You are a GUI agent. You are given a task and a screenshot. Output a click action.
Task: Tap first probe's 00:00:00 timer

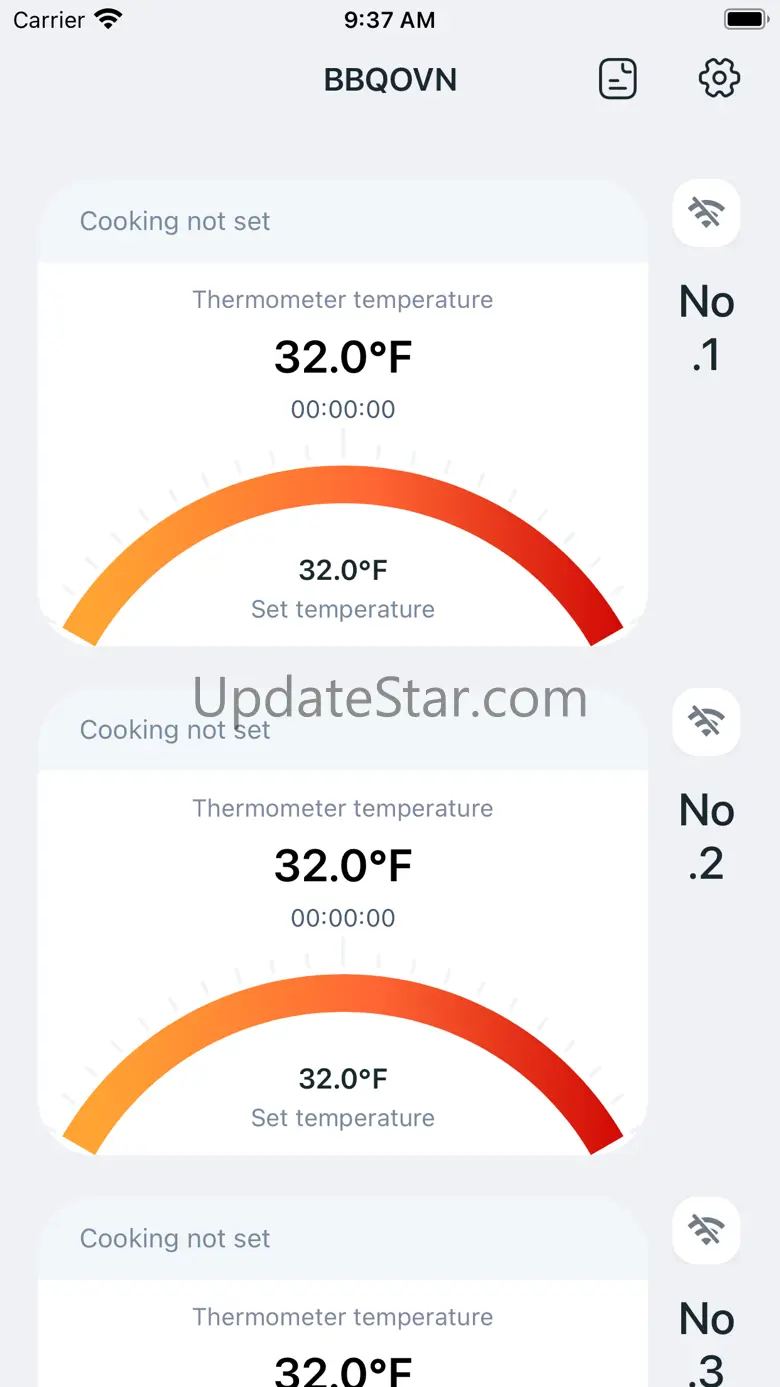343,409
